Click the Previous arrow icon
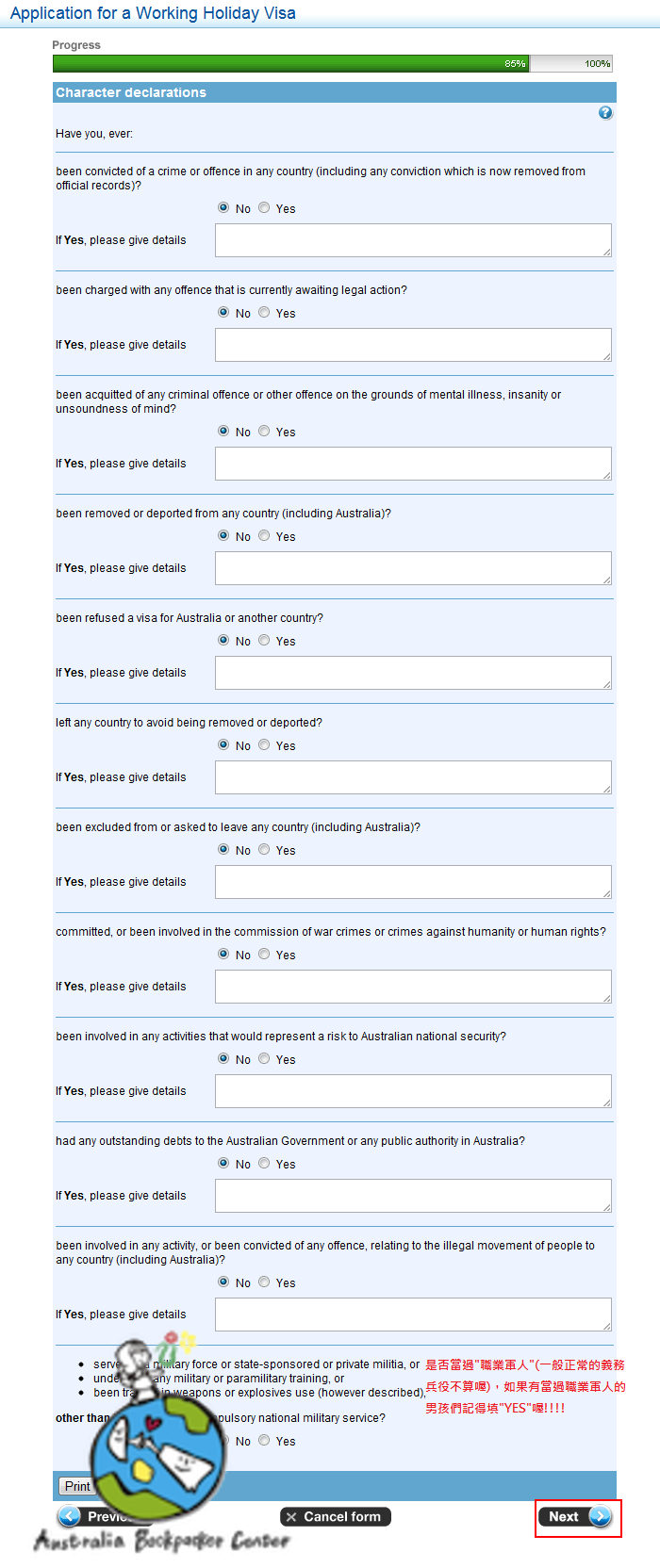Image resolution: width=660 pixels, height=1568 pixels. [x=70, y=1516]
